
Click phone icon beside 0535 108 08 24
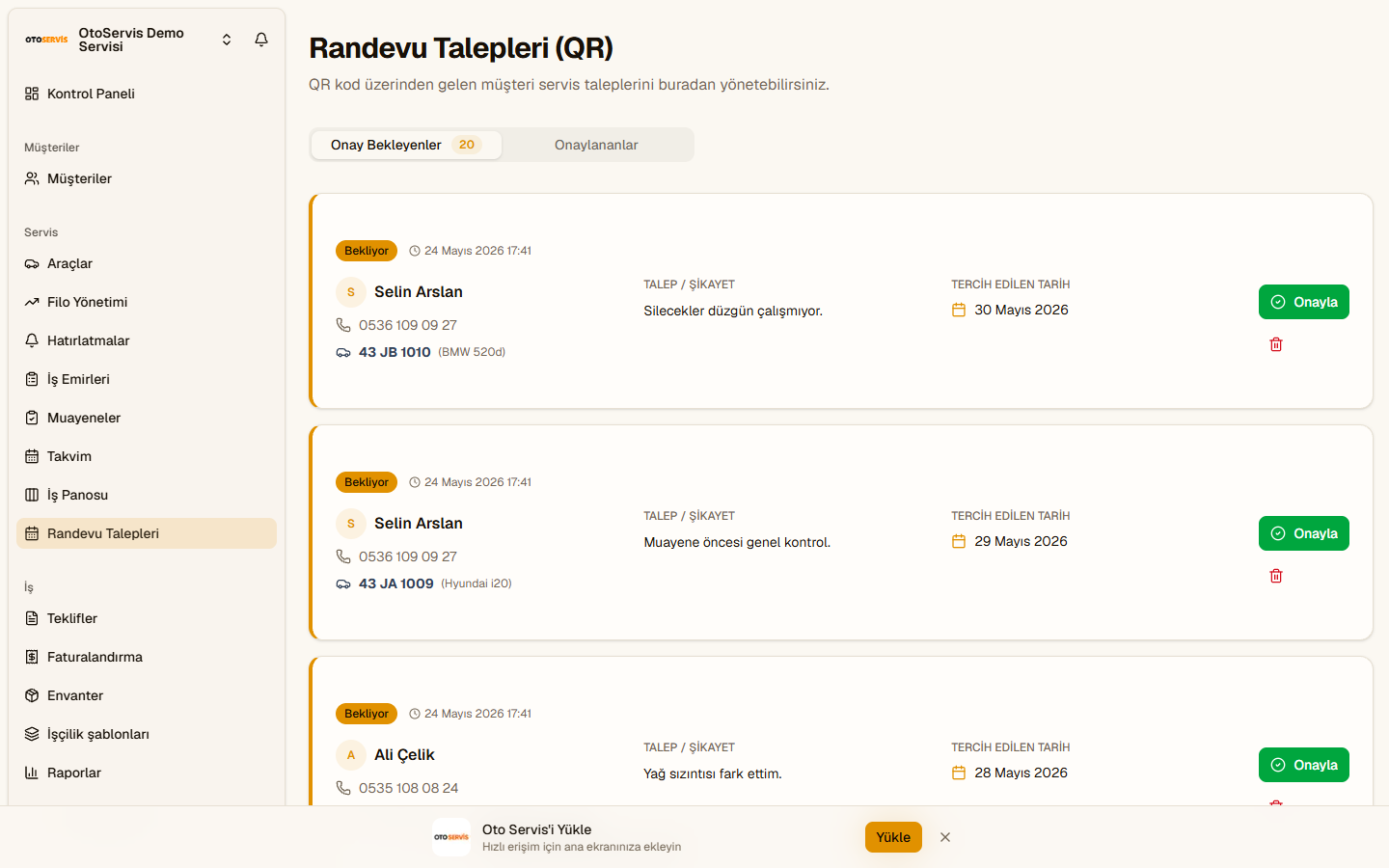(x=343, y=788)
